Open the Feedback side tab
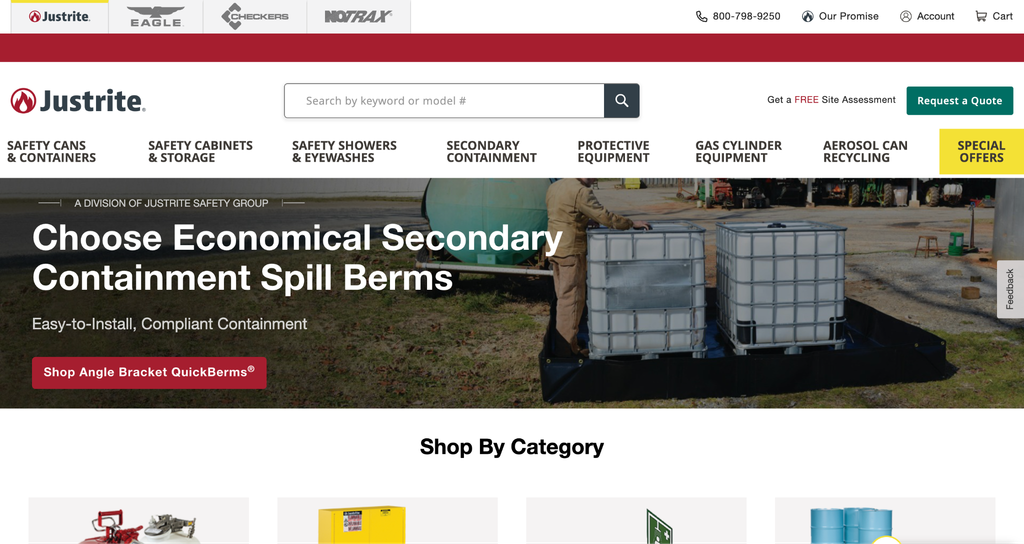This screenshot has width=1024, height=544. [x=1010, y=289]
